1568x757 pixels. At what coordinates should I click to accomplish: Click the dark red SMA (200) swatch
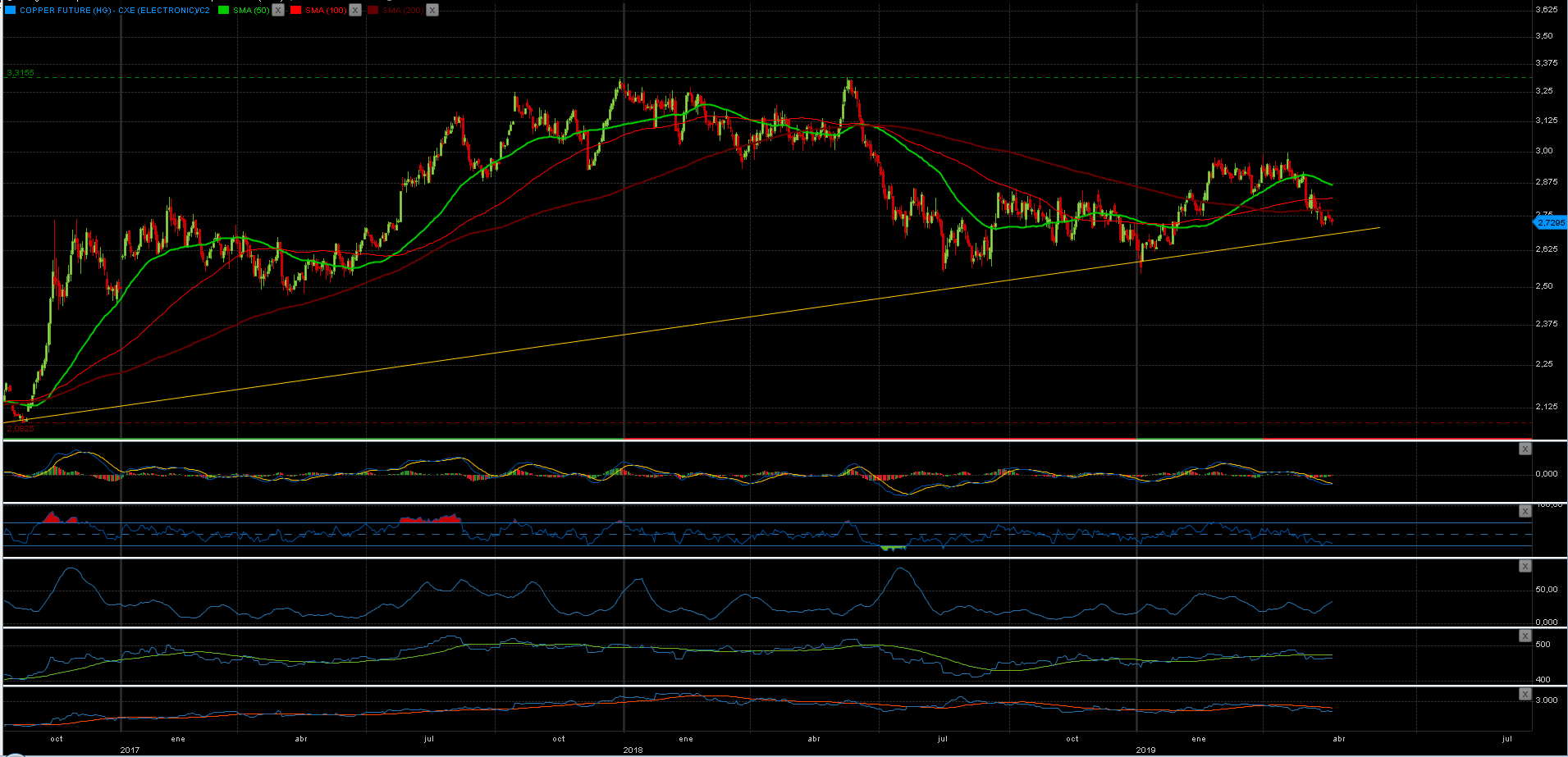pos(373,10)
